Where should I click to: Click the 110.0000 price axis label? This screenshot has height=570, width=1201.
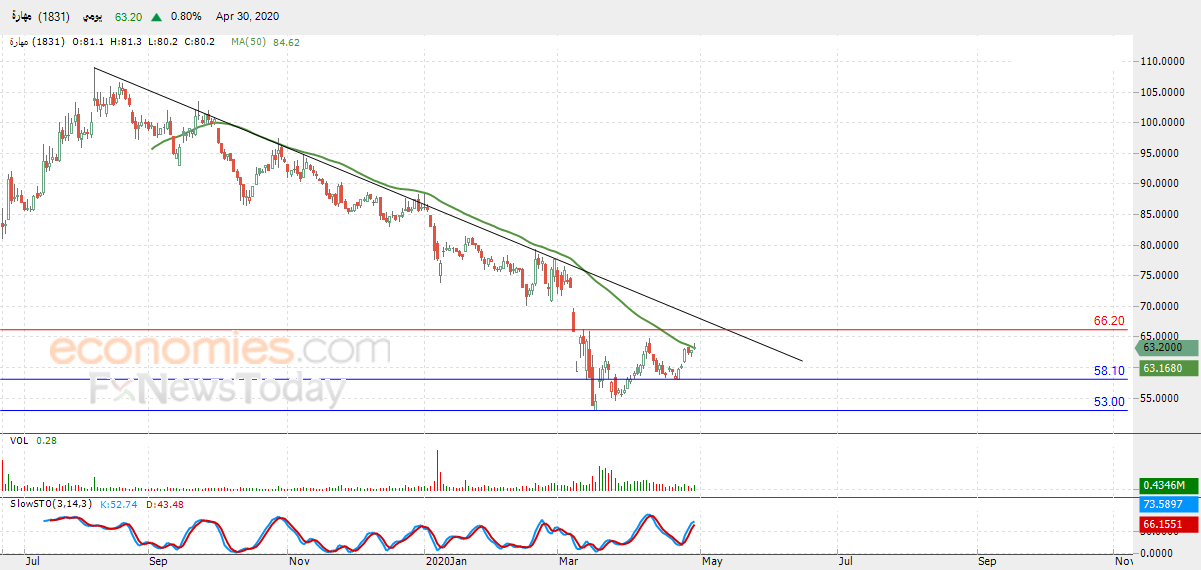coord(1165,62)
